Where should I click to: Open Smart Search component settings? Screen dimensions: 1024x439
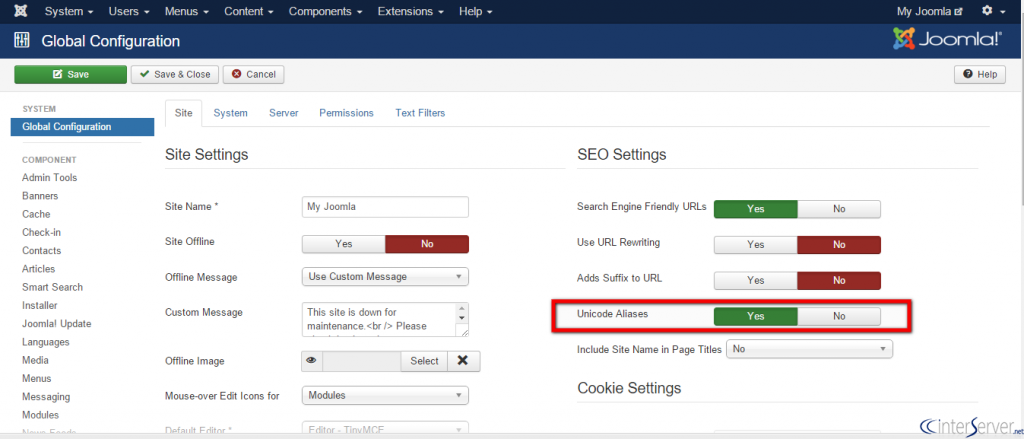coord(52,287)
